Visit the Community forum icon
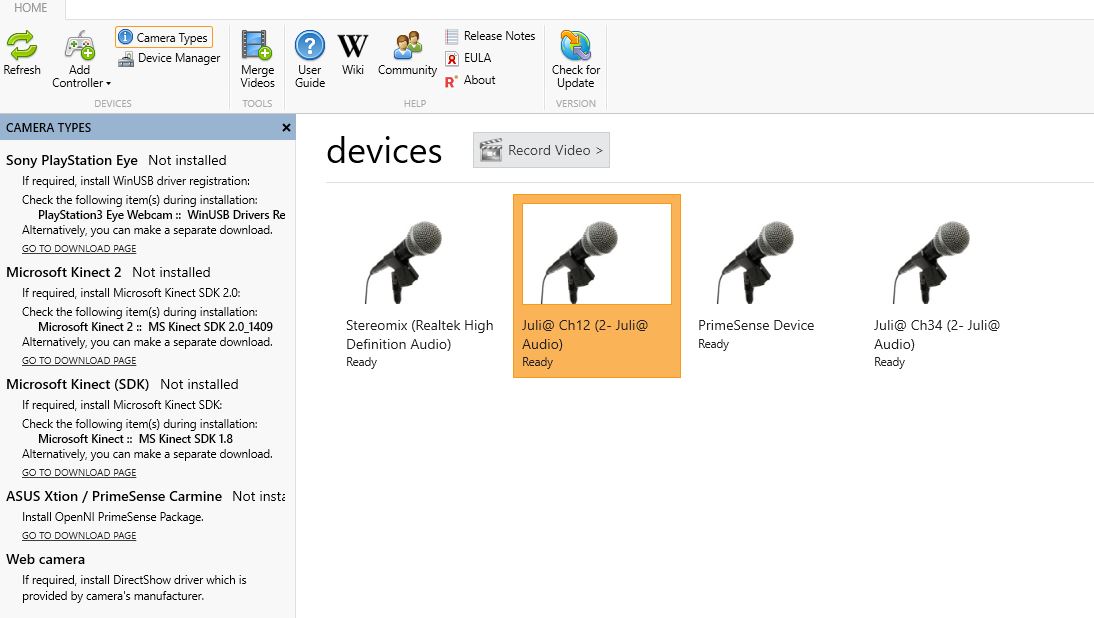The image size is (1094, 618). pos(407,53)
